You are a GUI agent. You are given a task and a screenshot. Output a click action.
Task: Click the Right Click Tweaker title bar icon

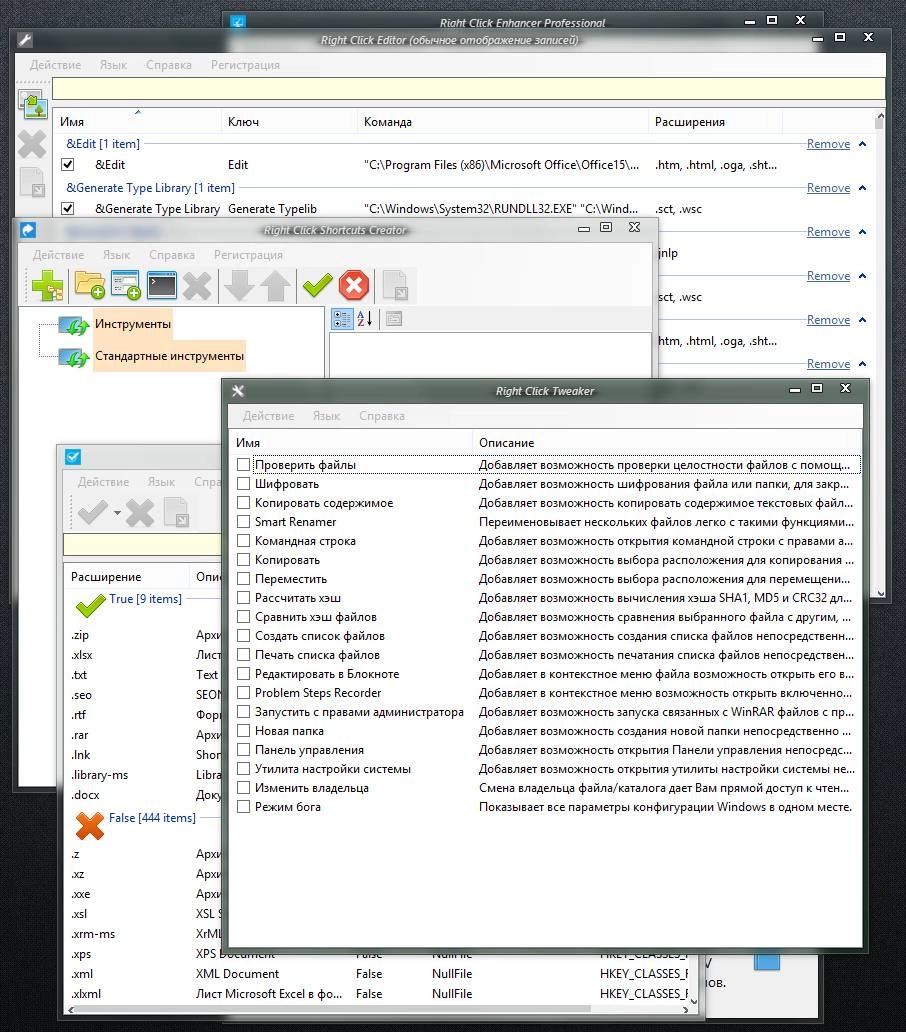pos(238,391)
